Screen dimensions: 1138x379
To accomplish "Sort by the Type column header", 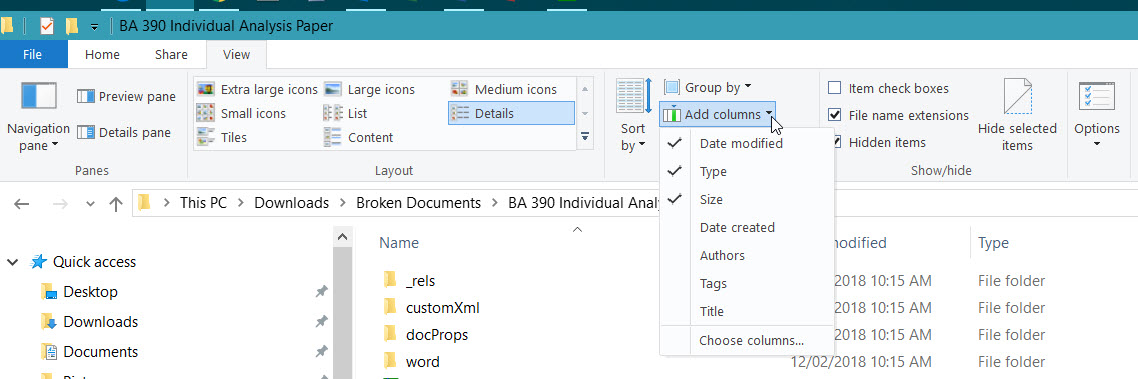I will (993, 243).
